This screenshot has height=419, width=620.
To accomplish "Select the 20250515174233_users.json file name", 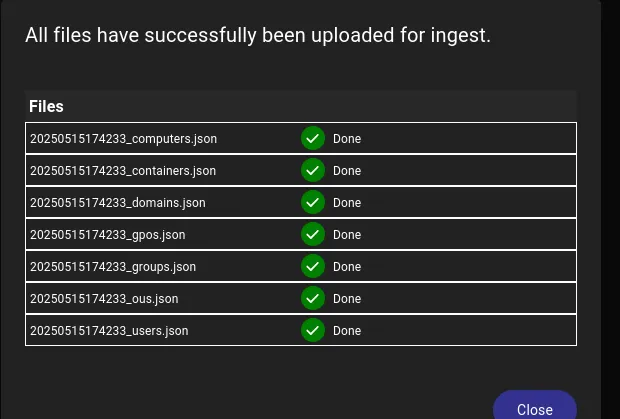I will click(x=109, y=331).
